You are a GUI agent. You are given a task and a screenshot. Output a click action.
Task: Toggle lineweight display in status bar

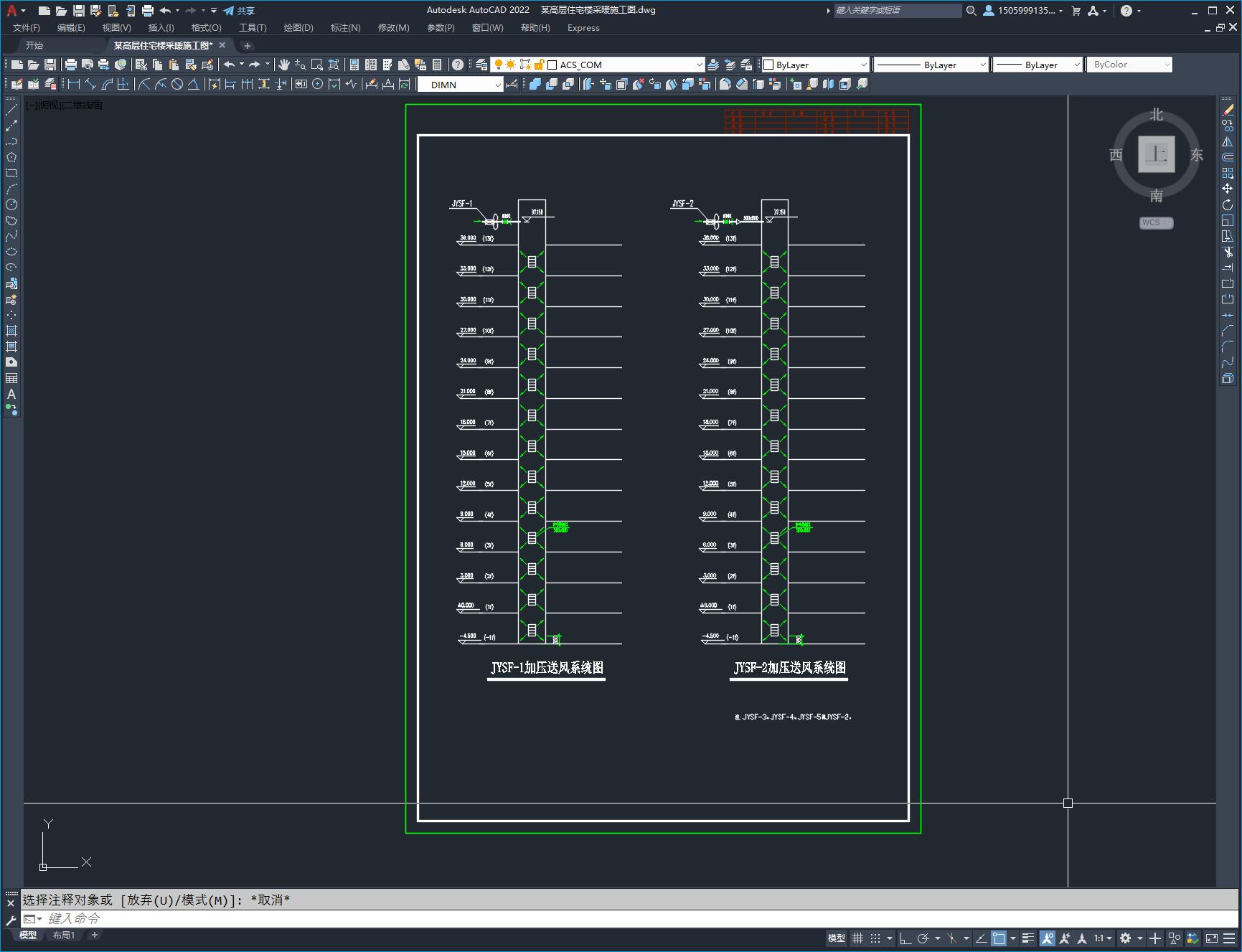(1028, 938)
